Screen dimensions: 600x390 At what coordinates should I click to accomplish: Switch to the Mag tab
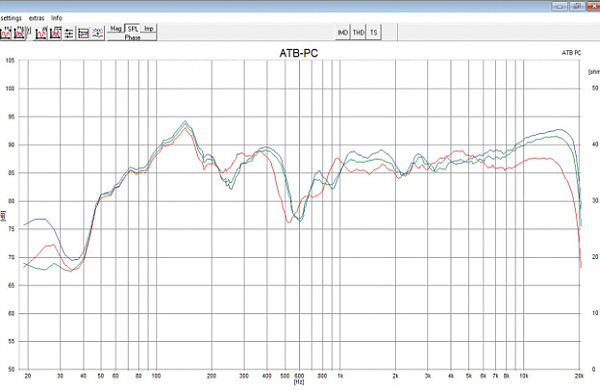(116, 29)
